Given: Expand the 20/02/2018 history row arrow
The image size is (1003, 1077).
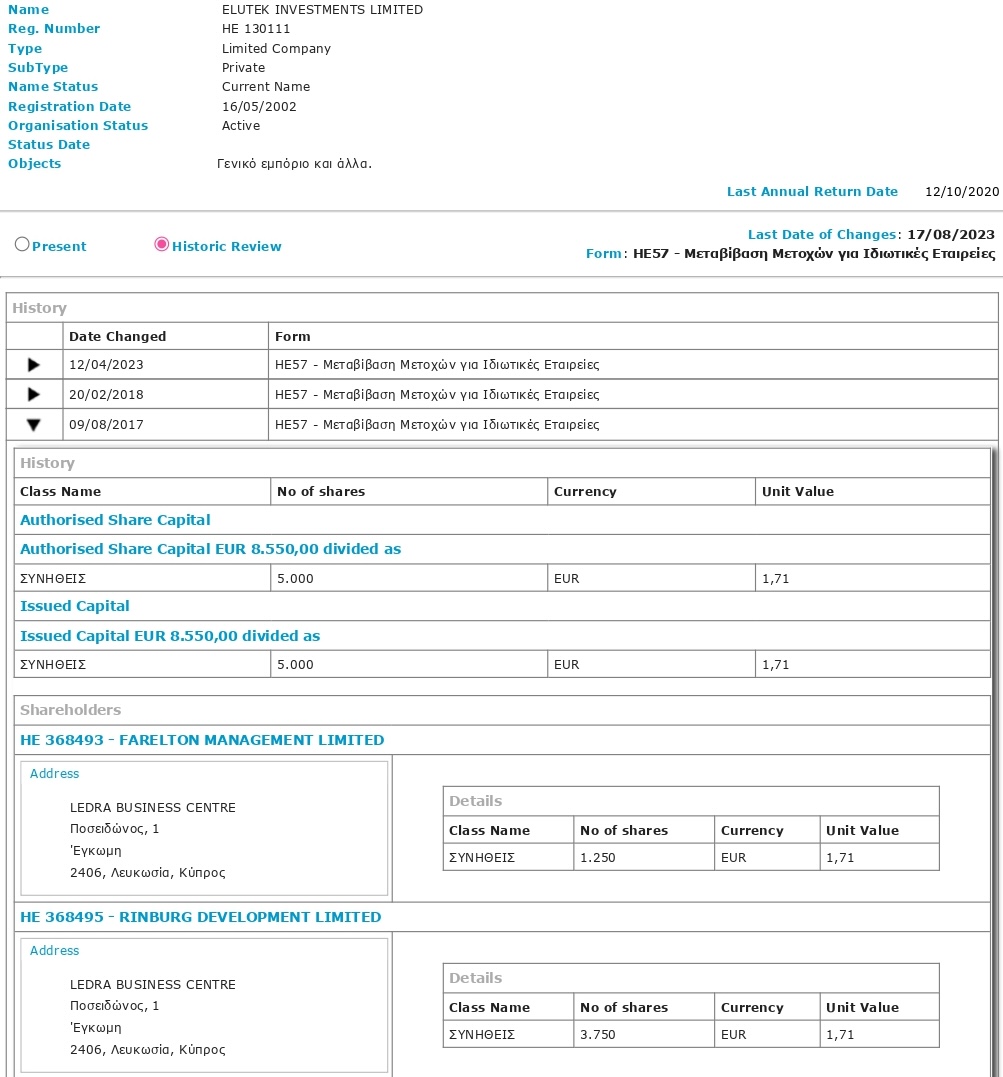Looking at the screenshot, I should point(34,394).
